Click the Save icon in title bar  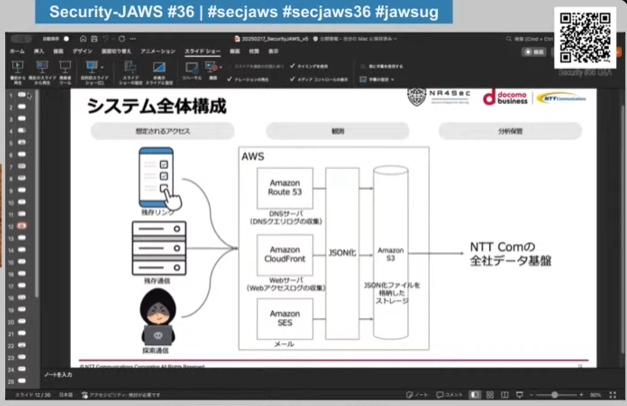click(x=94, y=39)
